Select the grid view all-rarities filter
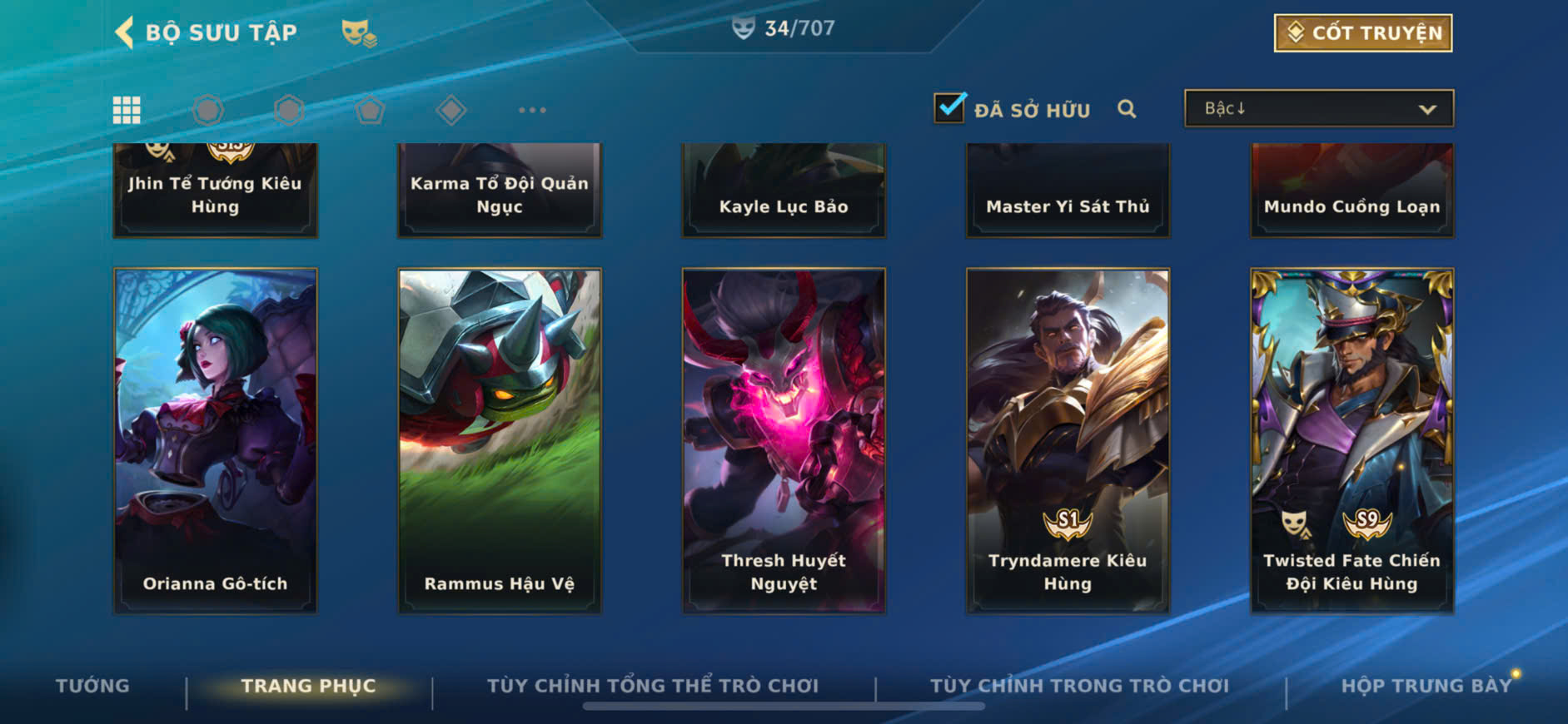Screen dimensions: 1568x724 click(x=127, y=110)
